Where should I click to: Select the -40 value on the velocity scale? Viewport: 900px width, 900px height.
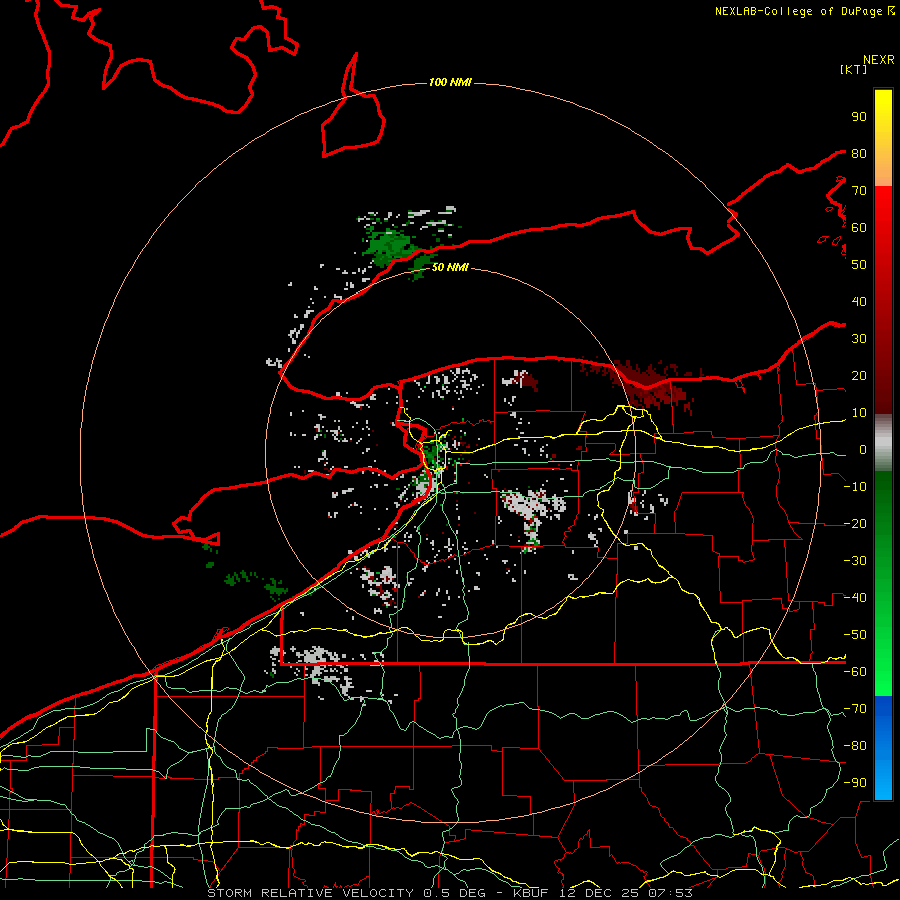[855, 598]
